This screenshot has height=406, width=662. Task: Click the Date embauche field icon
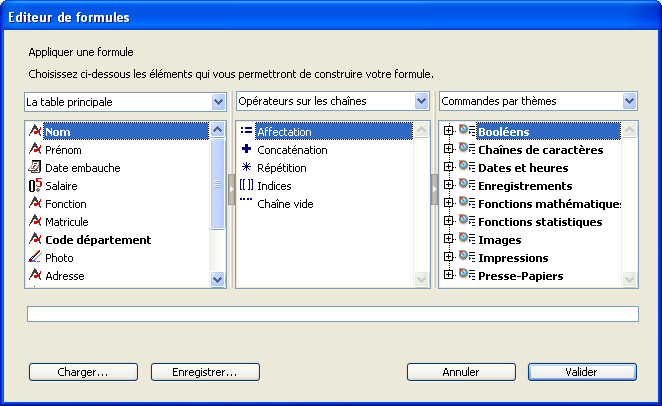(35, 168)
